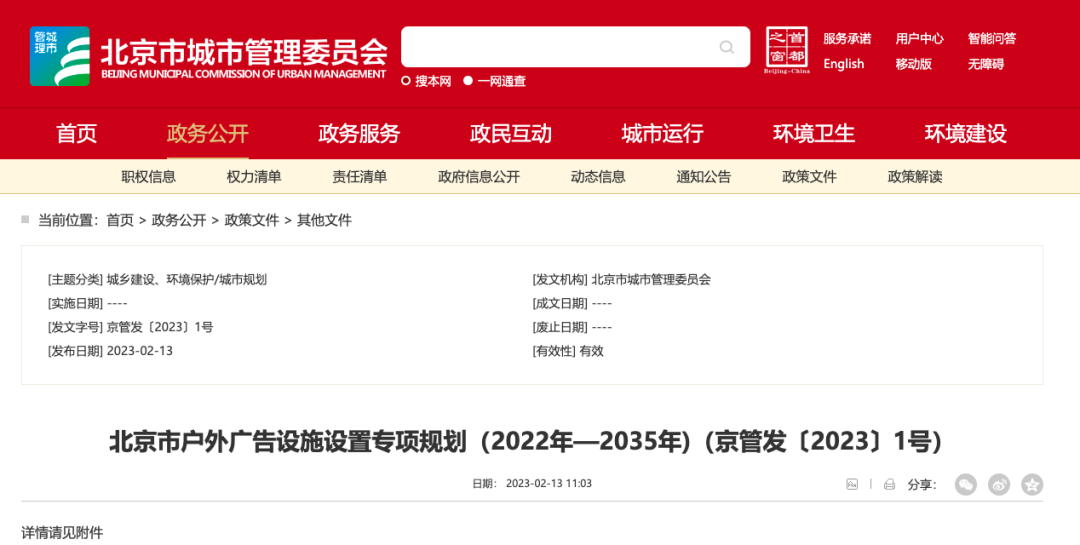Click the 首都之窗 Beijing-China logo

point(786,50)
